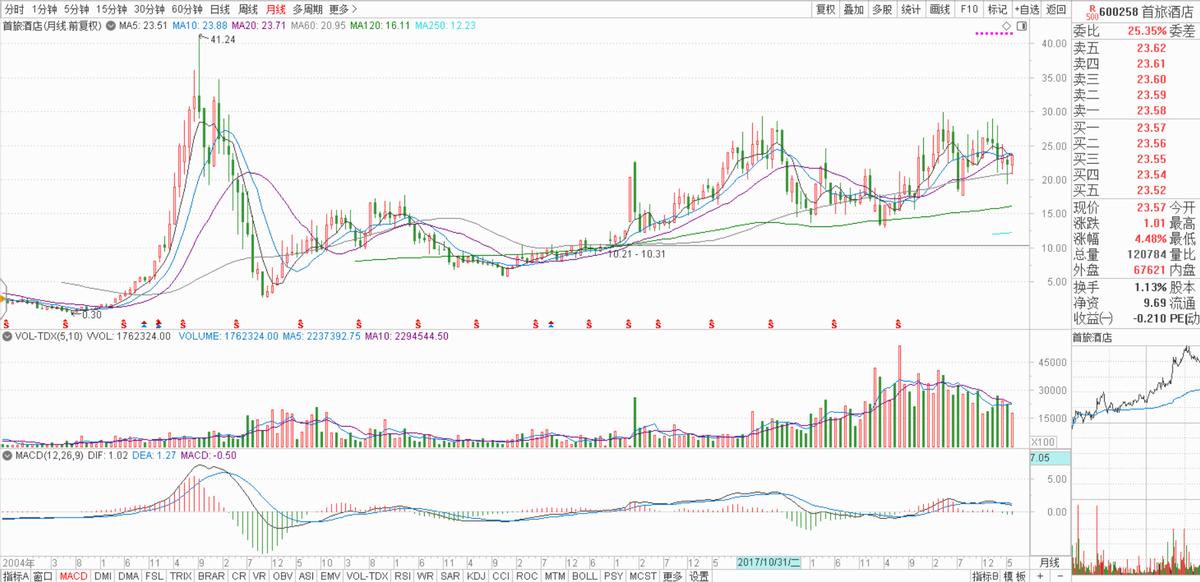Open the 复权 adjustment menu

point(825,8)
